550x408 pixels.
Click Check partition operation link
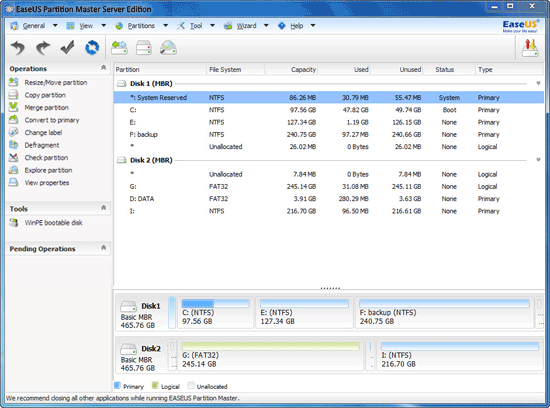pos(46,158)
